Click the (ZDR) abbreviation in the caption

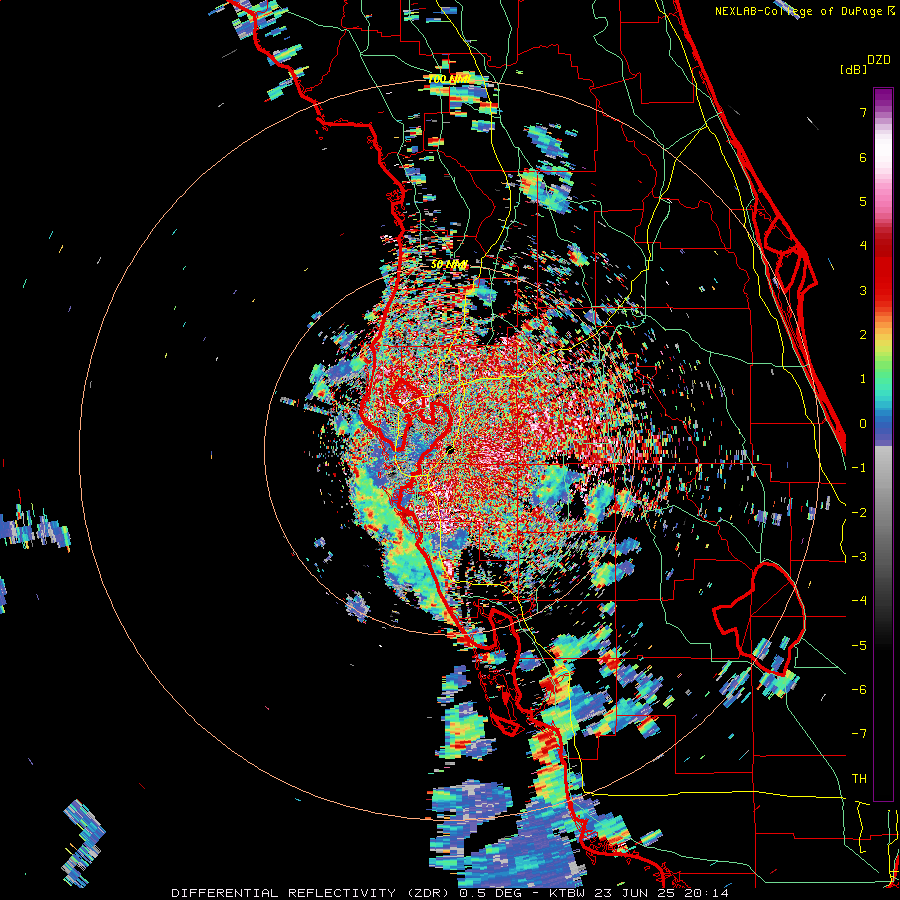tap(426, 893)
